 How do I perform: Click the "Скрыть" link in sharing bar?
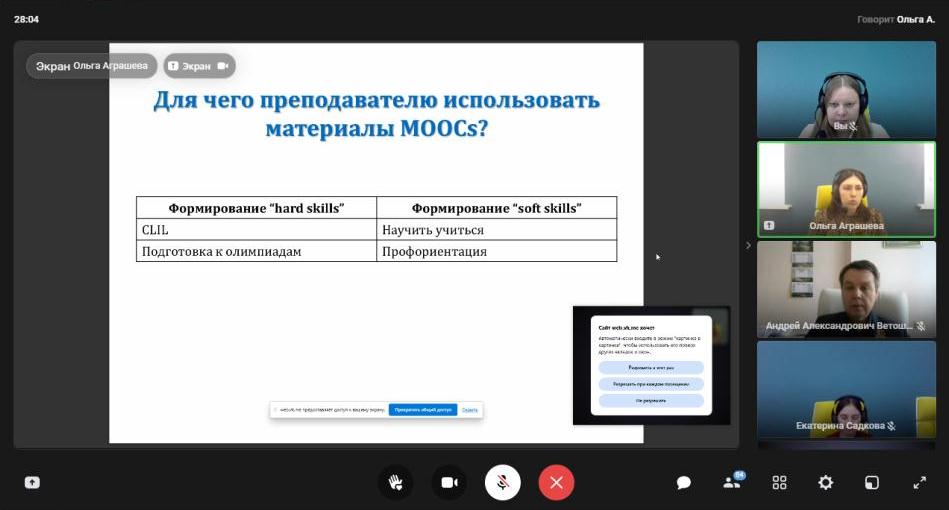coord(470,409)
